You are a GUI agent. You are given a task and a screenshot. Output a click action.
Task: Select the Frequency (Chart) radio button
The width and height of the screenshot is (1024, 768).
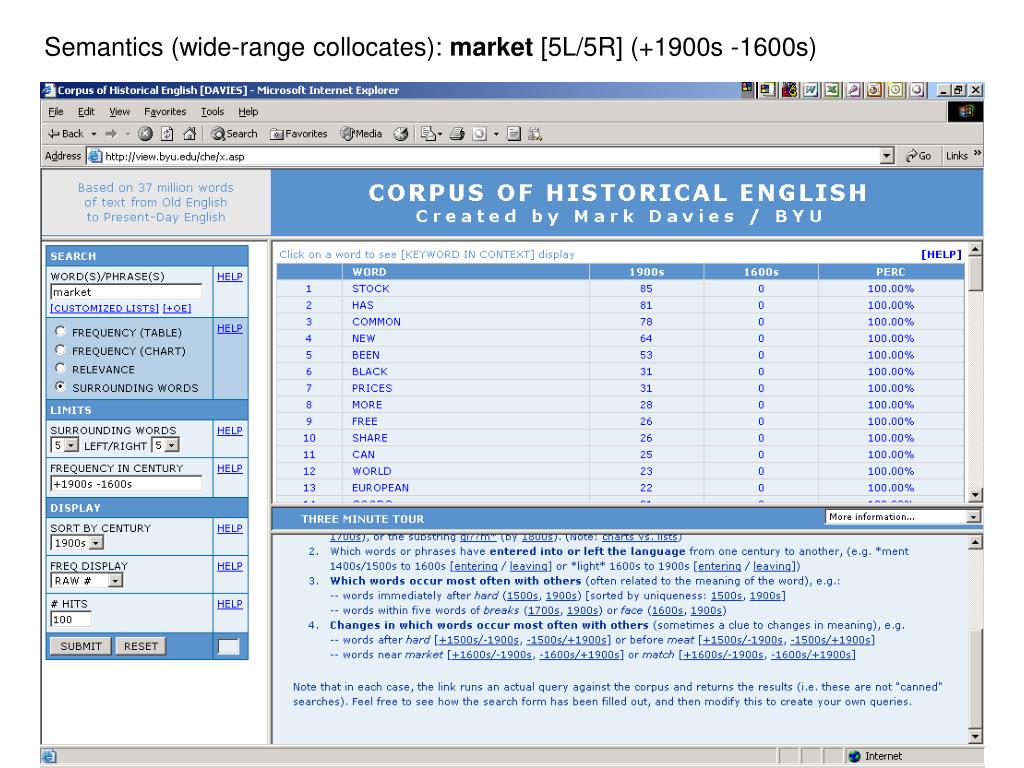tap(61, 349)
